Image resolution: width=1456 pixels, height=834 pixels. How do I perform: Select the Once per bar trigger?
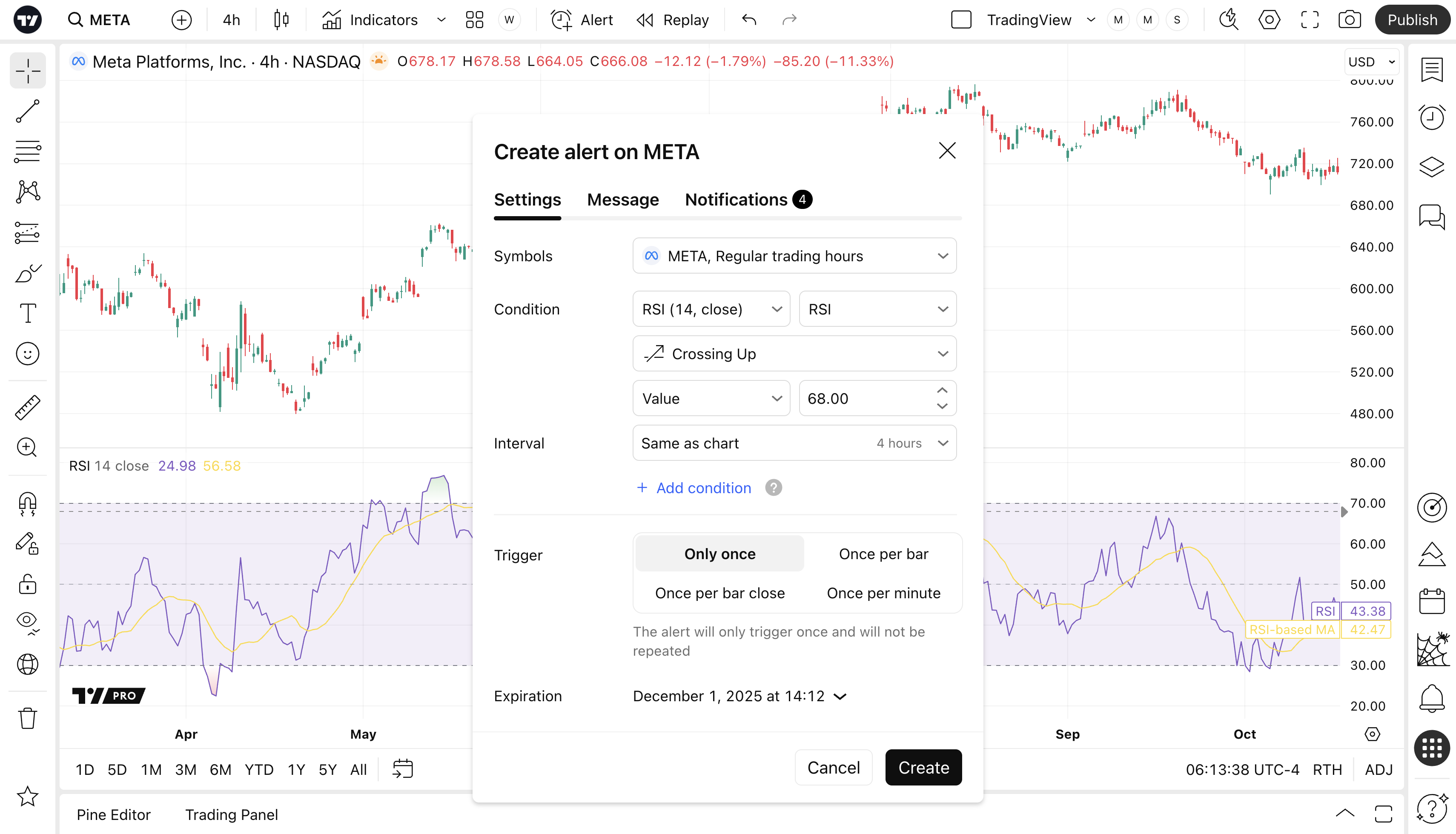[x=883, y=554]
